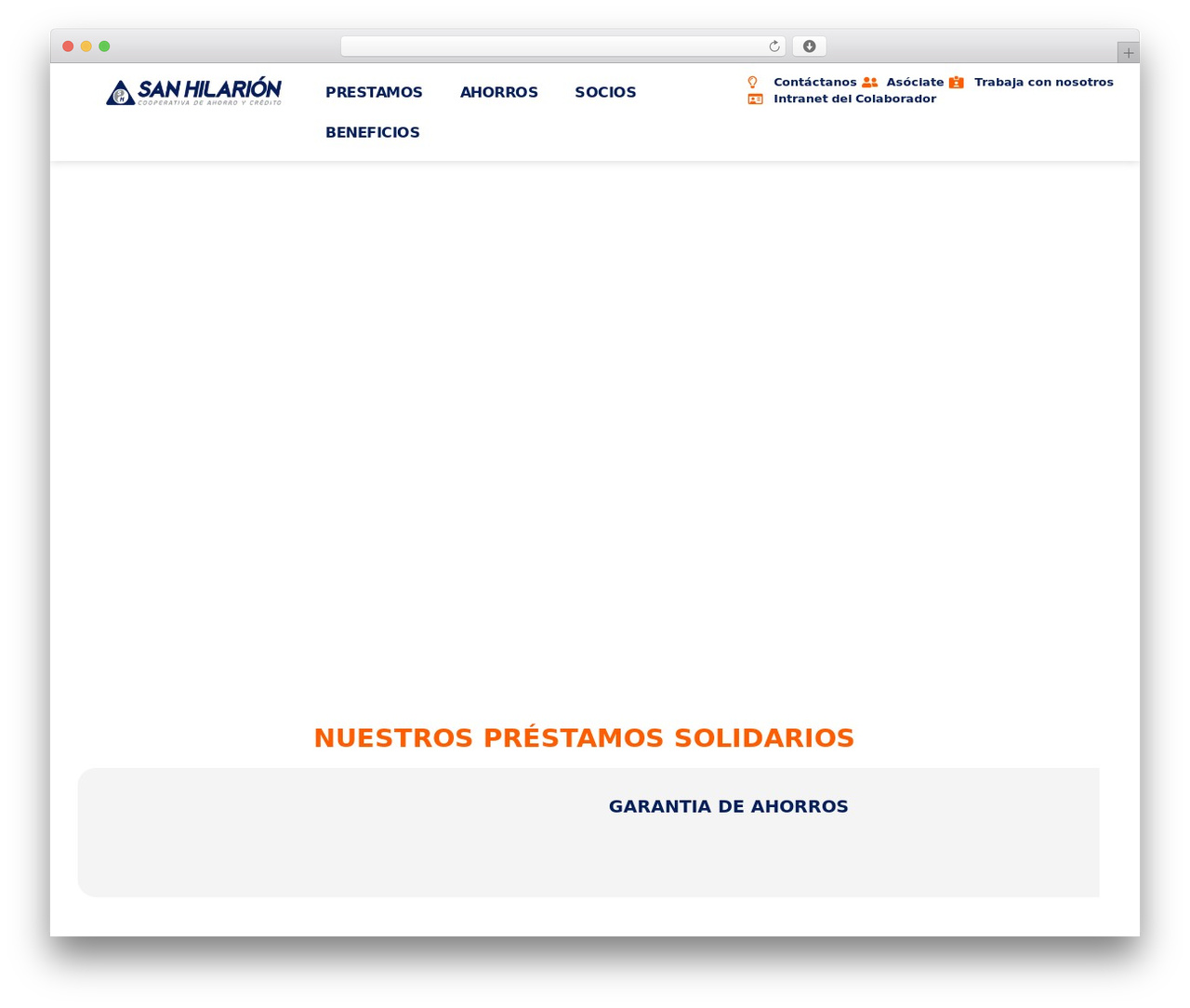Click the browser address bar
Image resolution: width=1190 pixels, height=1008 pixels.
pyautogui.click(x=562, y=46)
